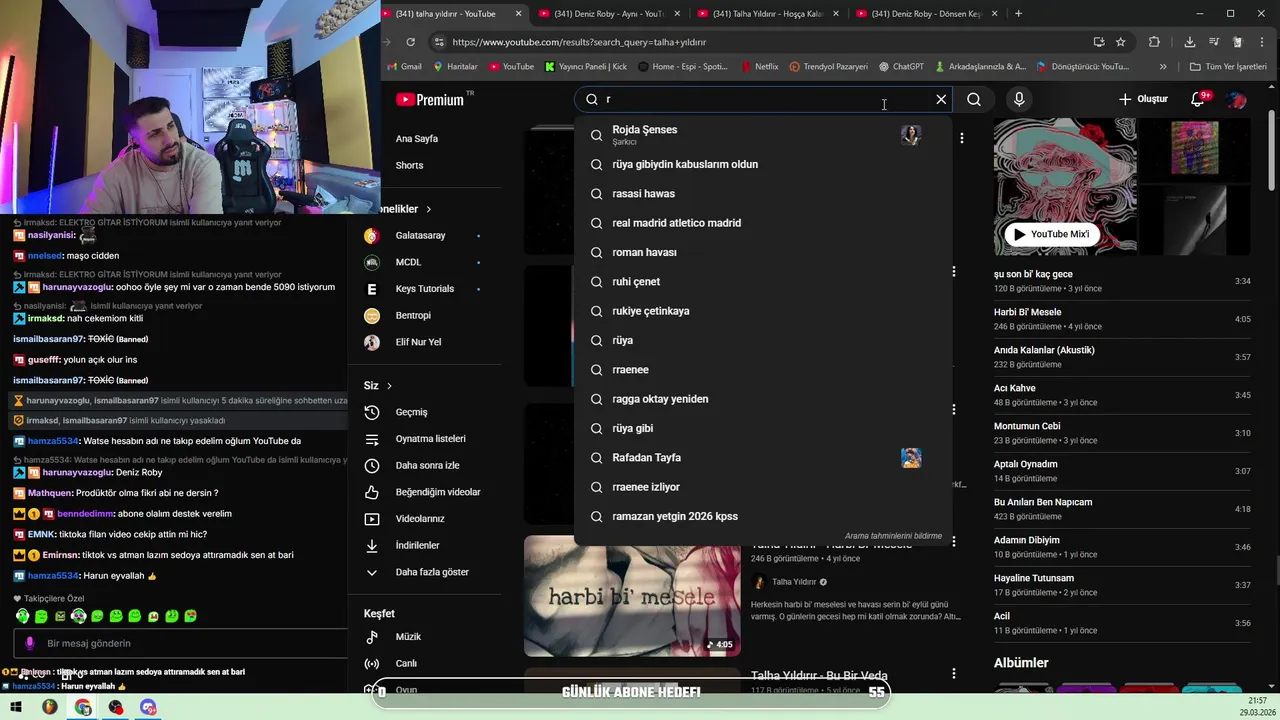The image size is (1280, 720).
Task: Open the Gmail bookmark
Action: (404, 67)
